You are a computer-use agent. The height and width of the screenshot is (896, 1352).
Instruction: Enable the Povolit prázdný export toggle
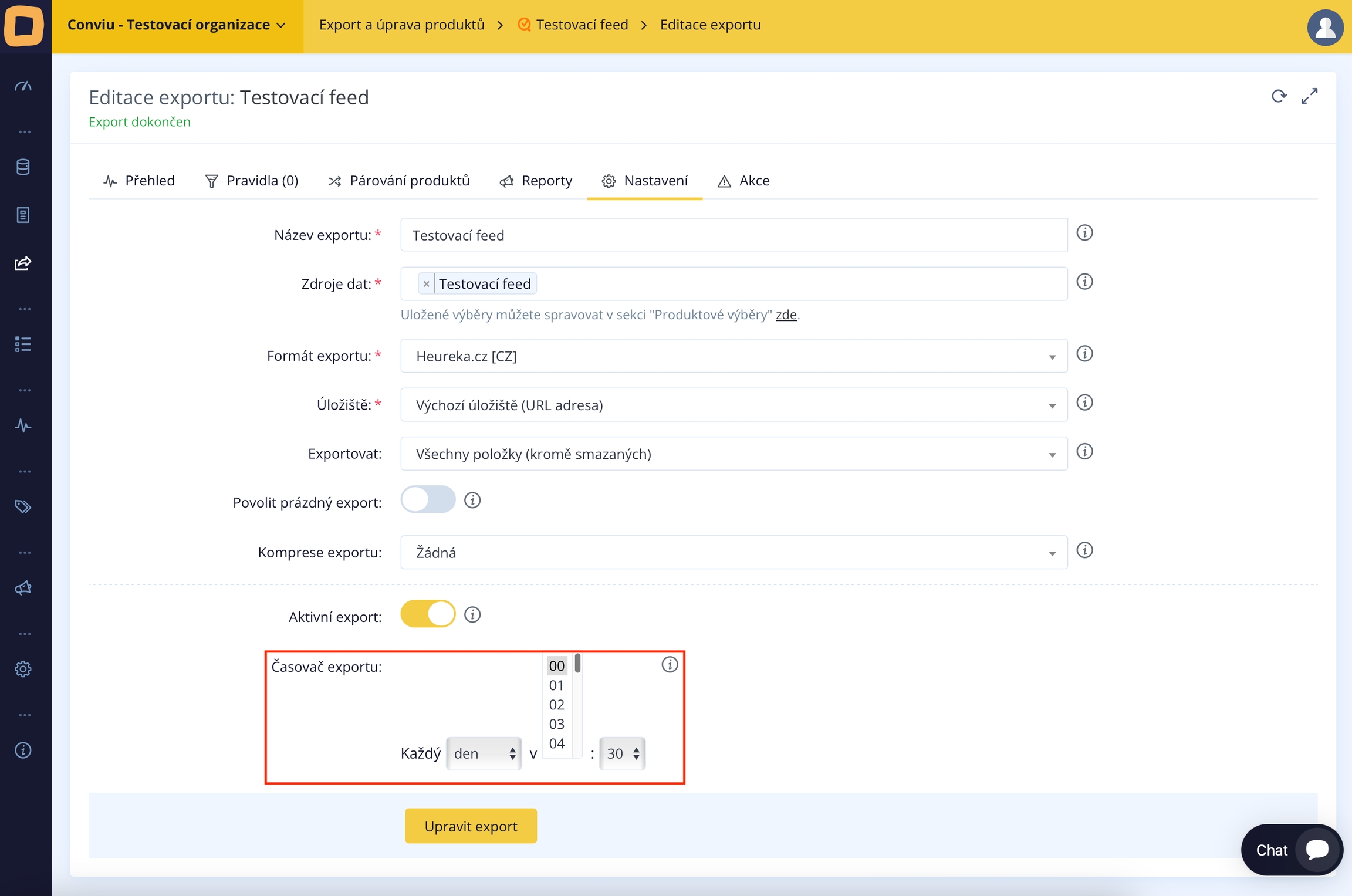click(x=428, y=500)
